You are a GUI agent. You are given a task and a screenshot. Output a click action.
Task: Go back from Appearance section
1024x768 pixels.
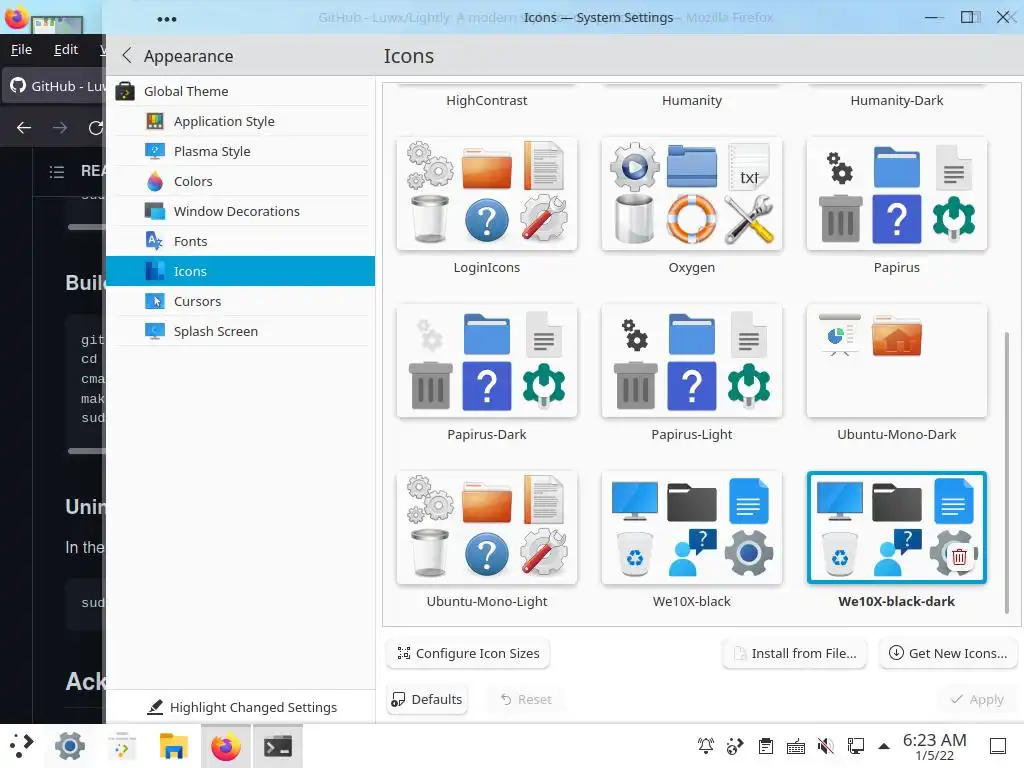(127, 56)
